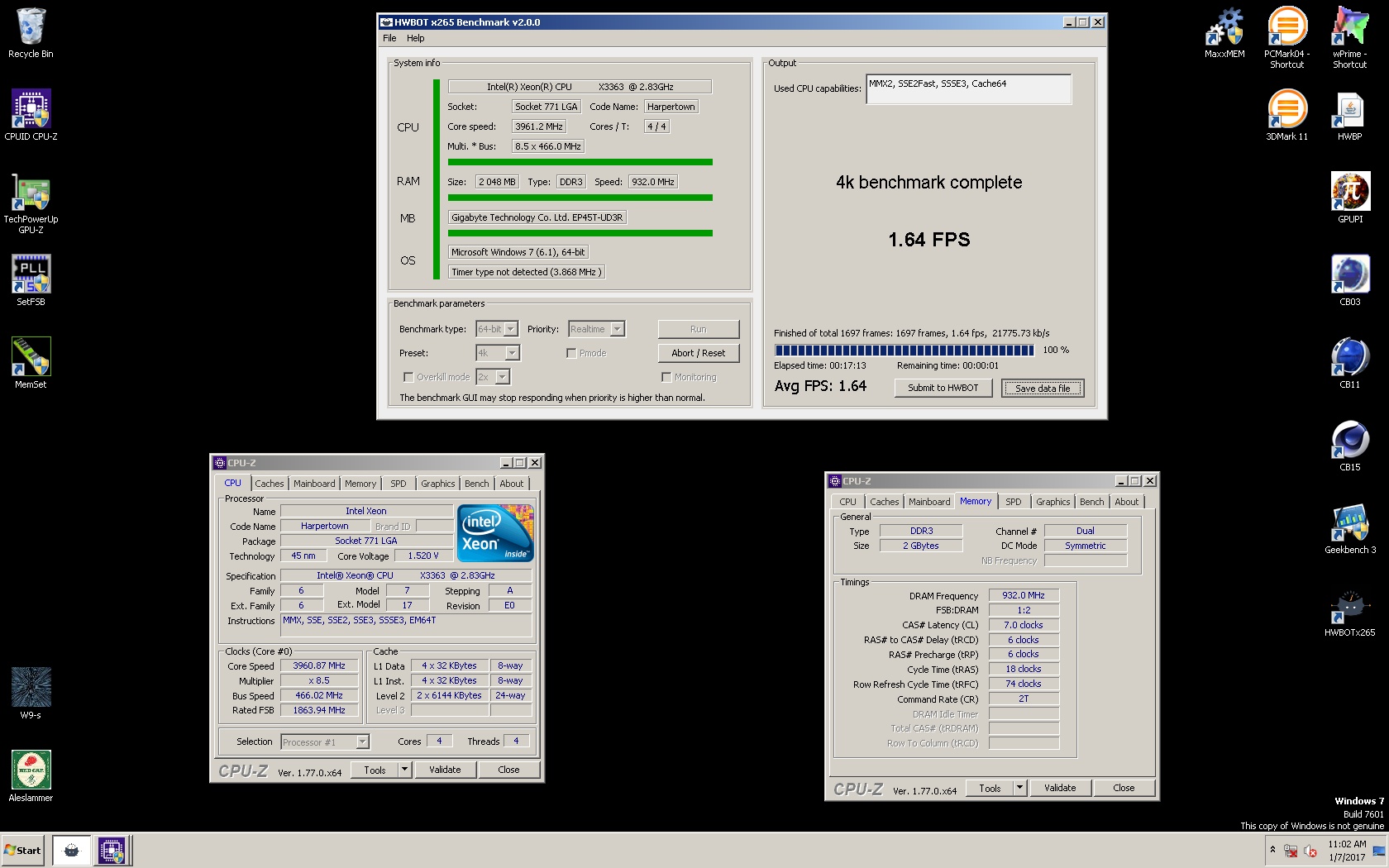Open HWBOTx265 desktop shortcut
Screen dimensions: 1389x868
coord(1350,611)
